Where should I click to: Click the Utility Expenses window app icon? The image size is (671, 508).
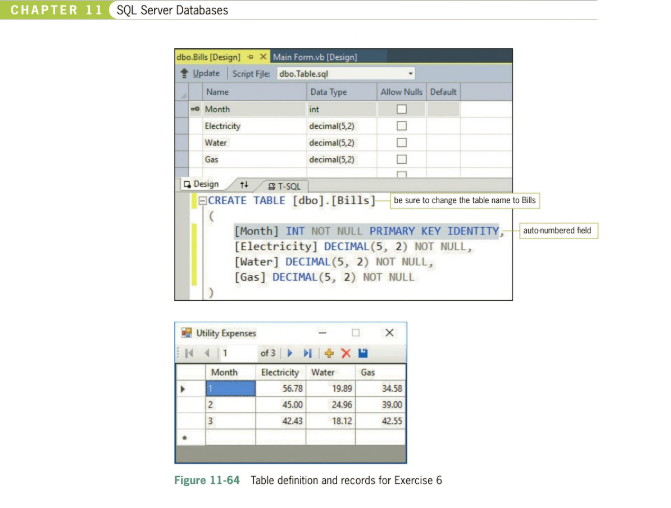pos(187,333)
